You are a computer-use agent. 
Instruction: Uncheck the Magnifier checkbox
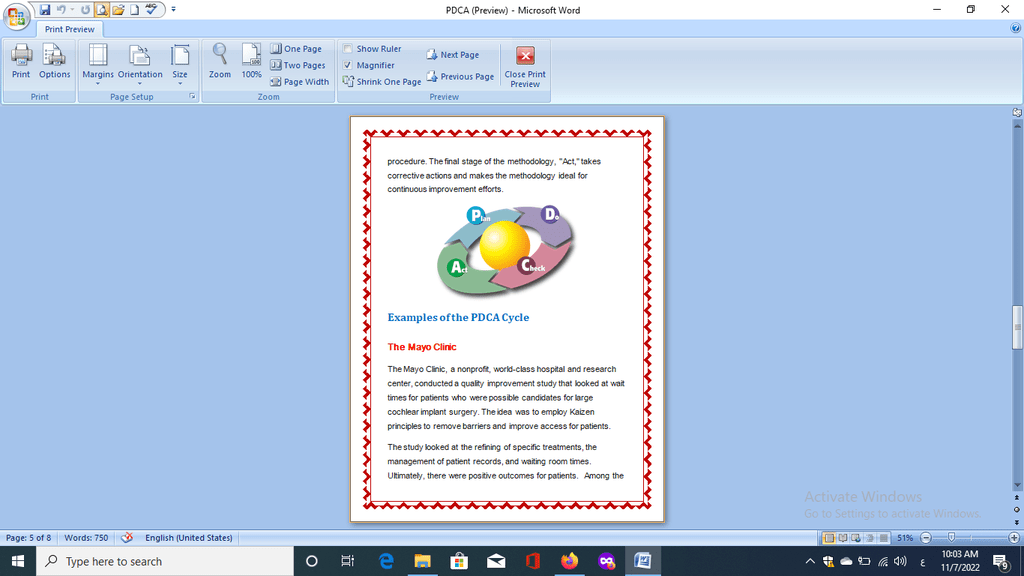[x=347, y=65]
